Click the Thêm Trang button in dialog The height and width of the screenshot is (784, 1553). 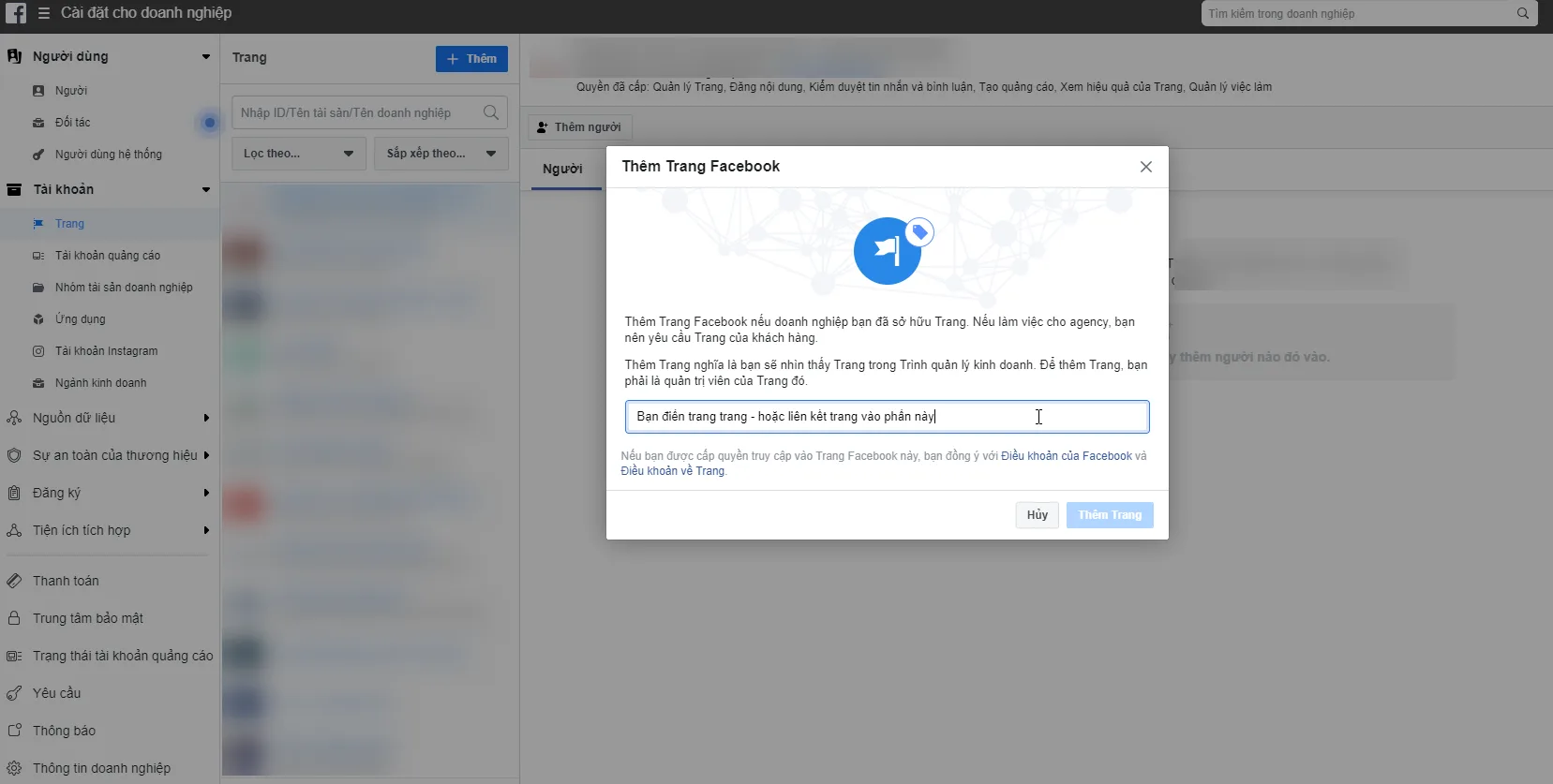[x=1110, y=515]
